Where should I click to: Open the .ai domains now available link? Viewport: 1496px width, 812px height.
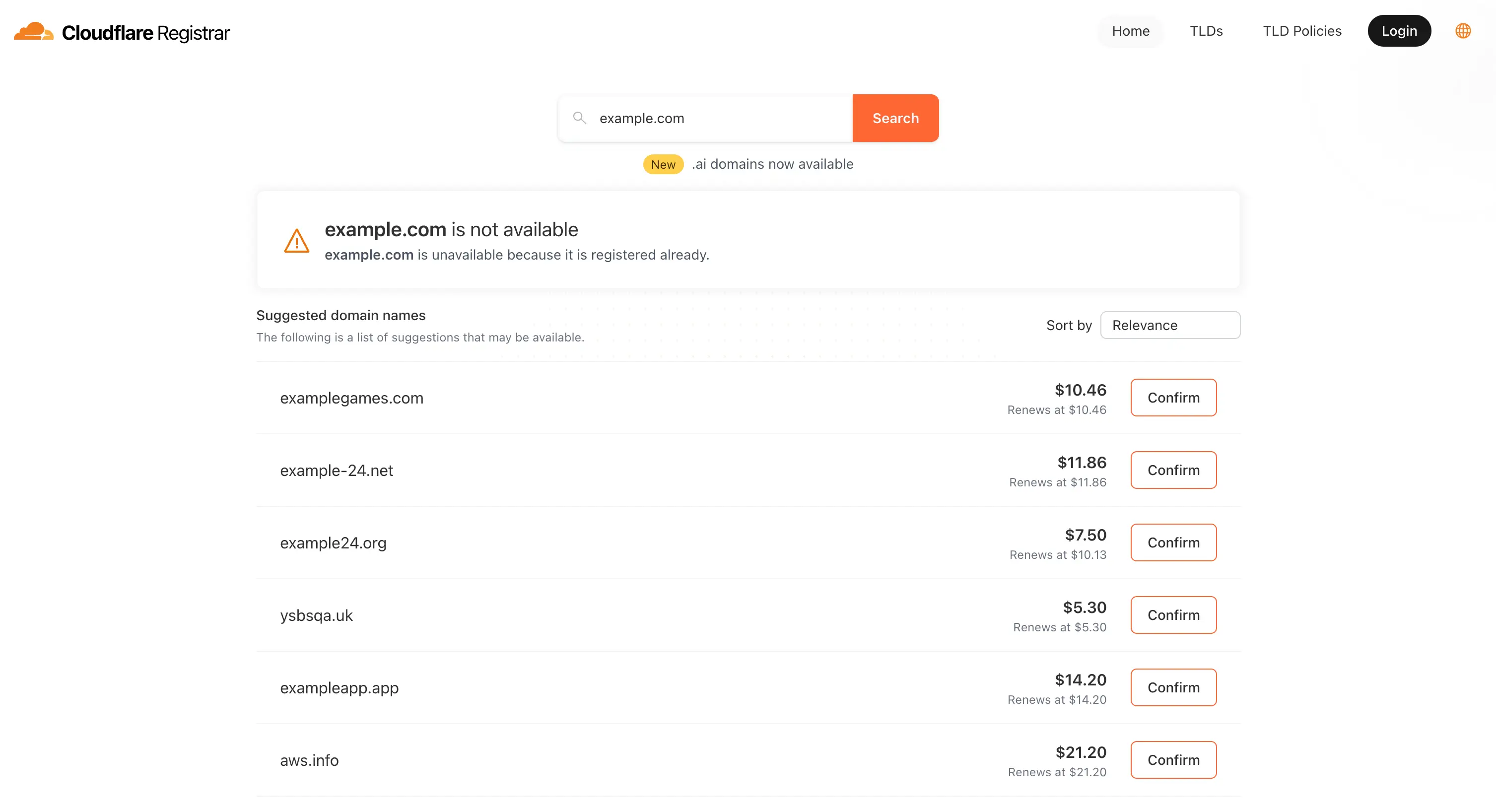click(x=772, y=164)
